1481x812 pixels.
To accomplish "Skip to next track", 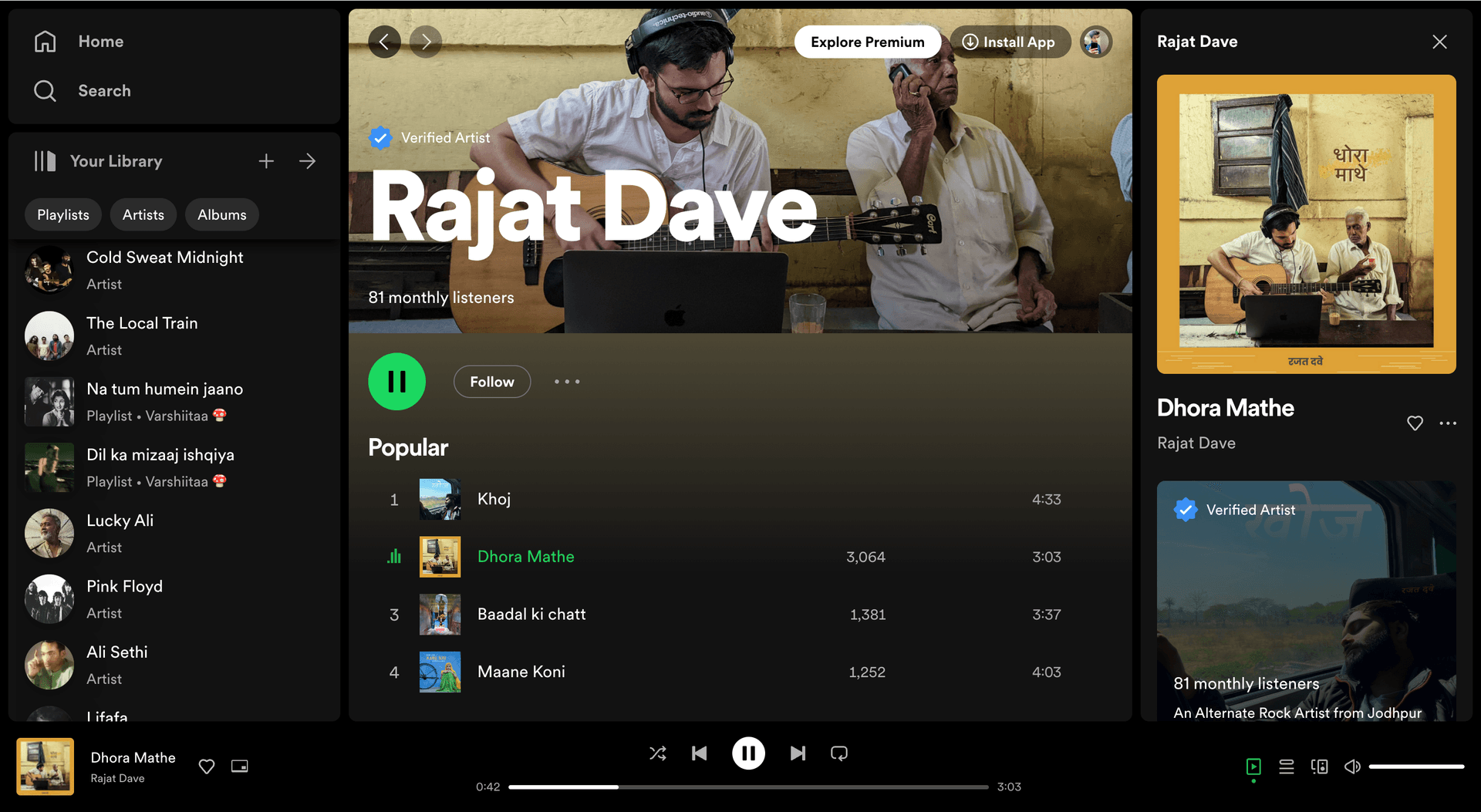I will point(798,753).
